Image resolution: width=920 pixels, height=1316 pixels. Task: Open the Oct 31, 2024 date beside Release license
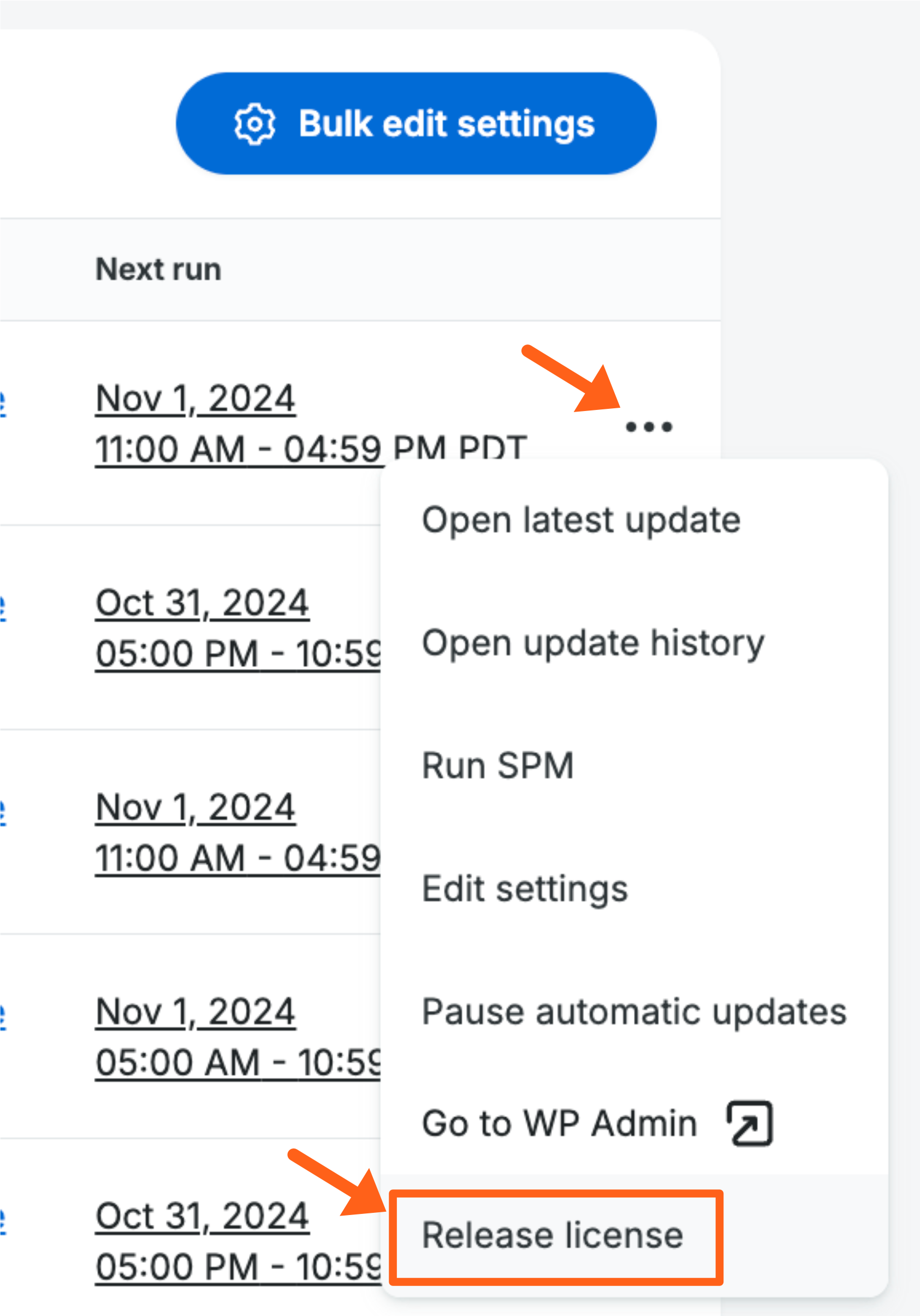pos(203,1216)
